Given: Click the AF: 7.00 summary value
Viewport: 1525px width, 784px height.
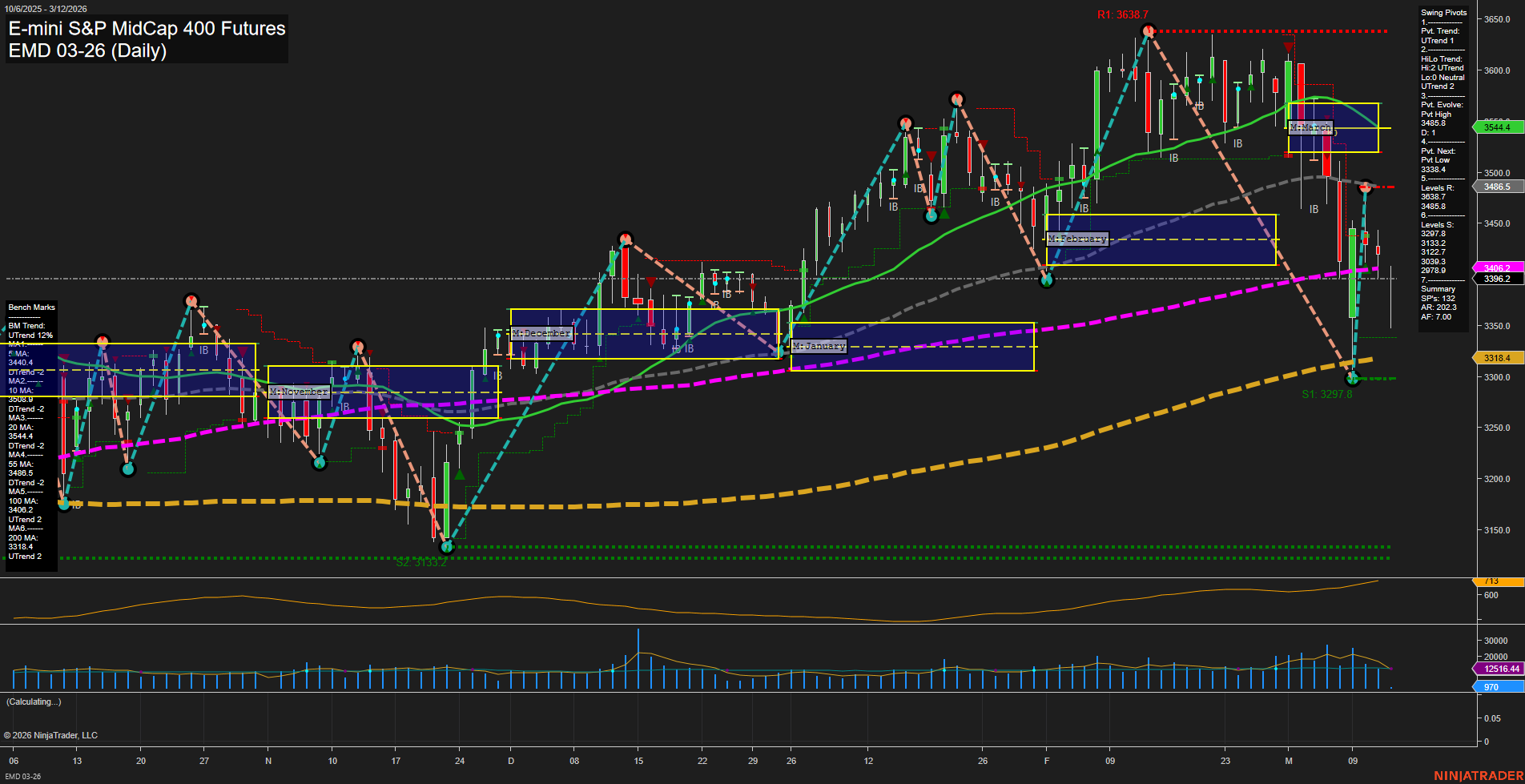Looking at the screenshot, I should click(1436, 317).
